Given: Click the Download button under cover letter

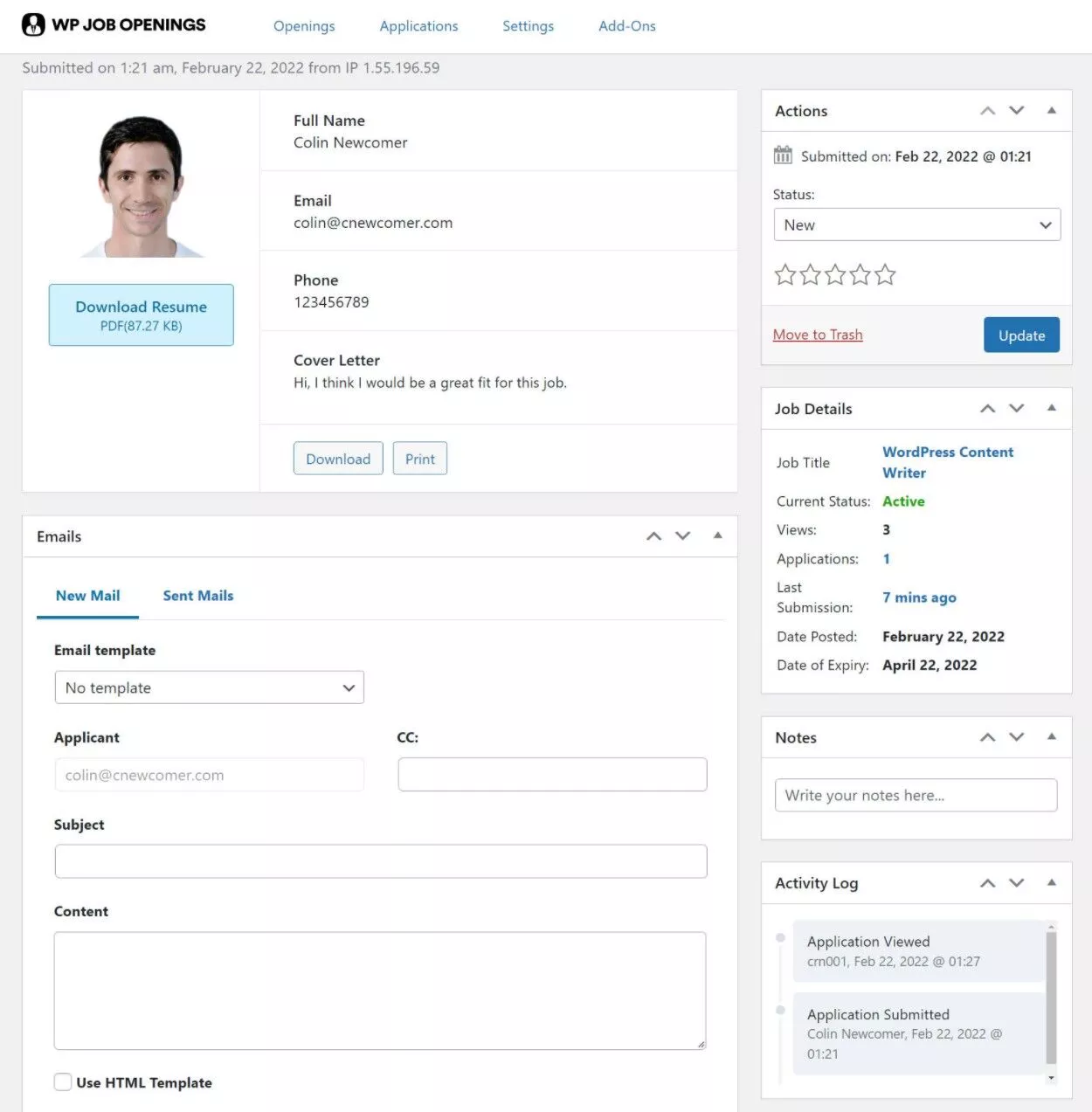Looking at the screenshot, I should tap(338, 459).
